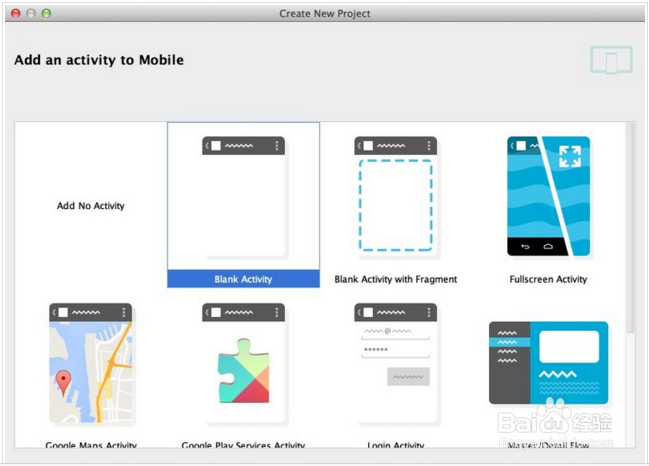Click the red map pin in Google Maps thumbnail

point(63,382)
